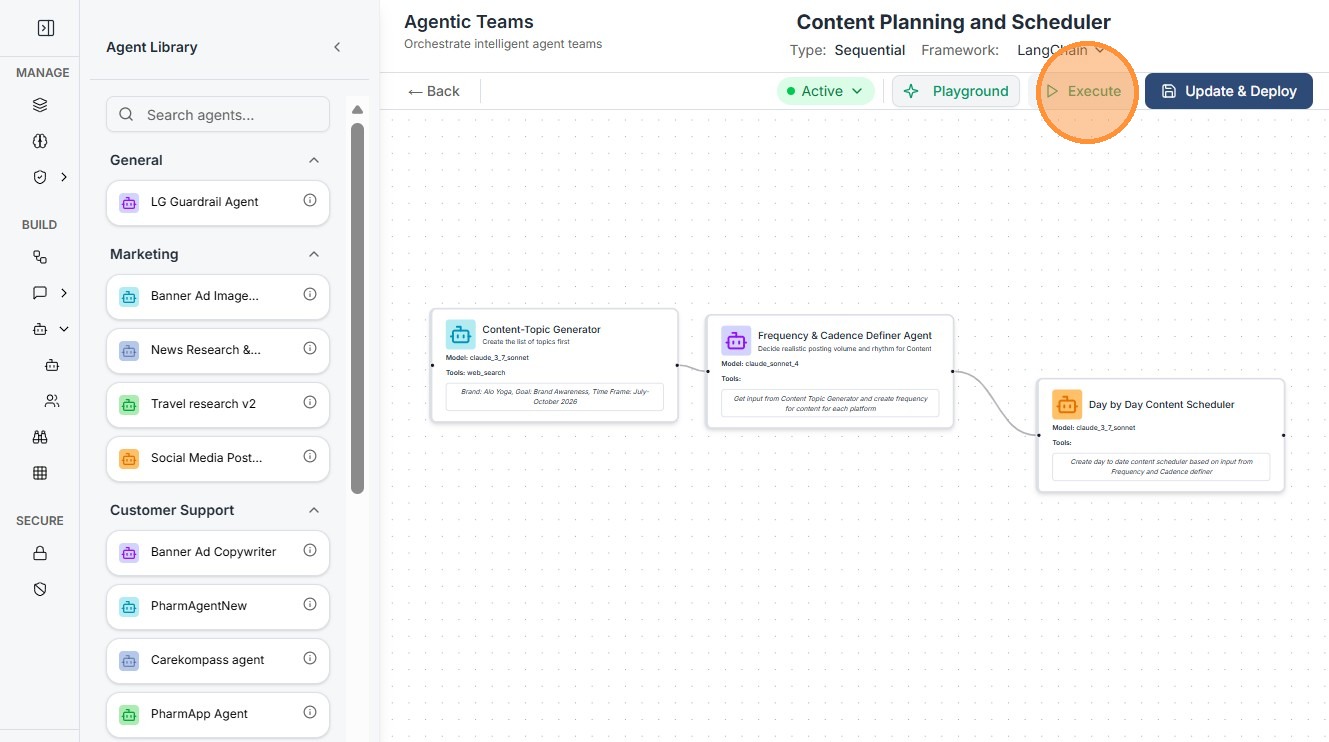Click the Playground button
Screen dimensions: 1329x742
tap(955, 91)
